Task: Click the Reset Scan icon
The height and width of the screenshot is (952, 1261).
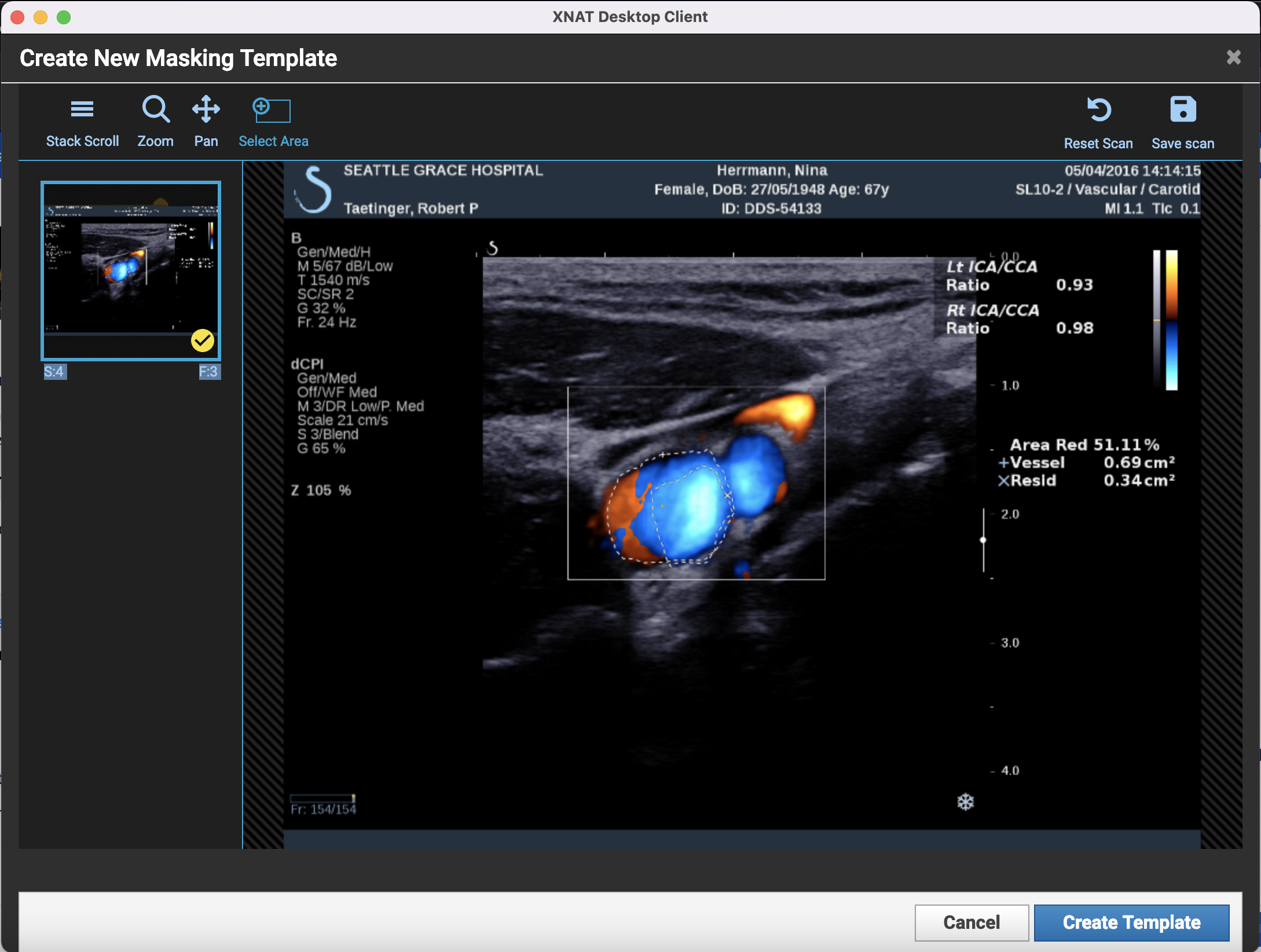Action: coord(1098,109)
